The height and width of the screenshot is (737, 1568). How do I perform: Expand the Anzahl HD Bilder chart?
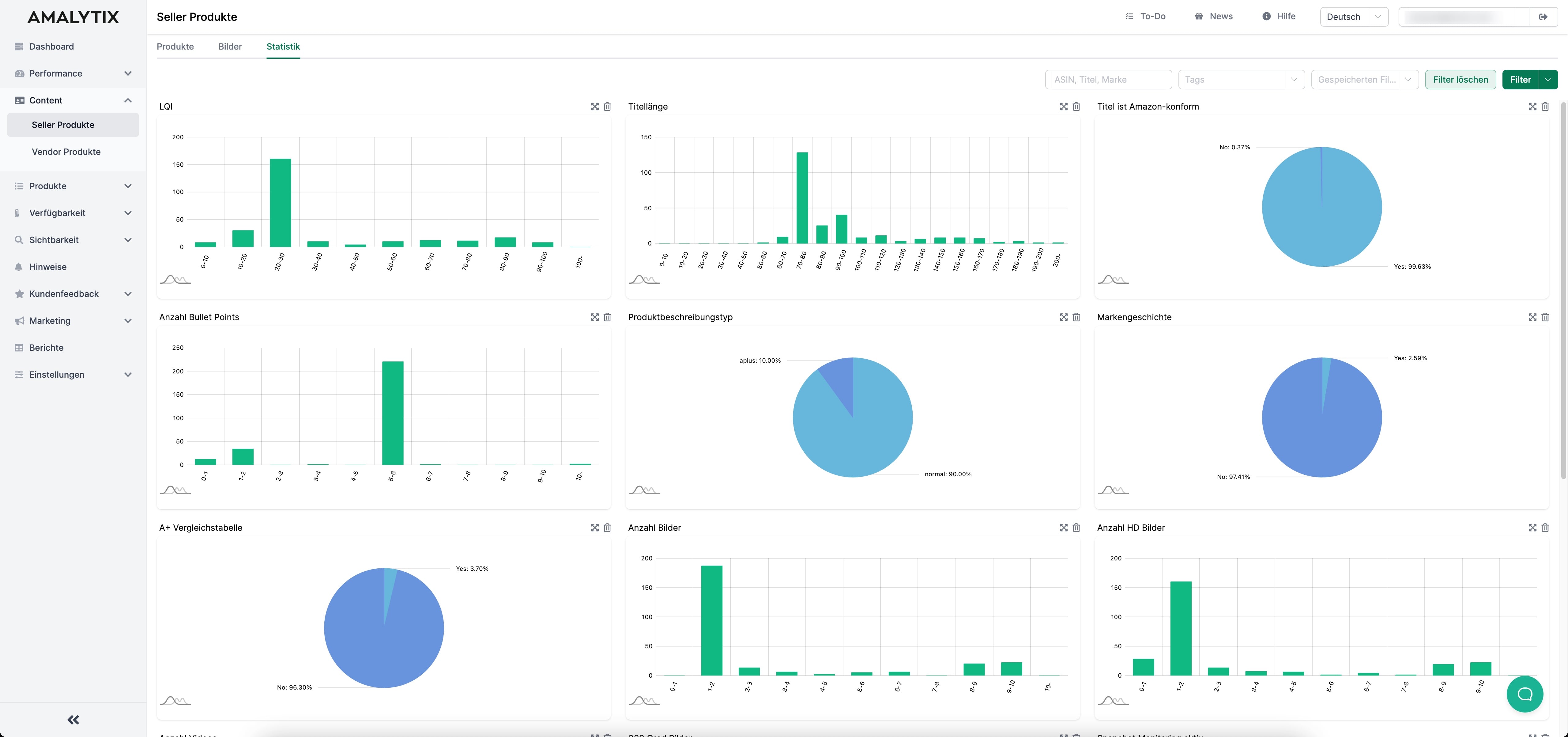coord(1533,527)
